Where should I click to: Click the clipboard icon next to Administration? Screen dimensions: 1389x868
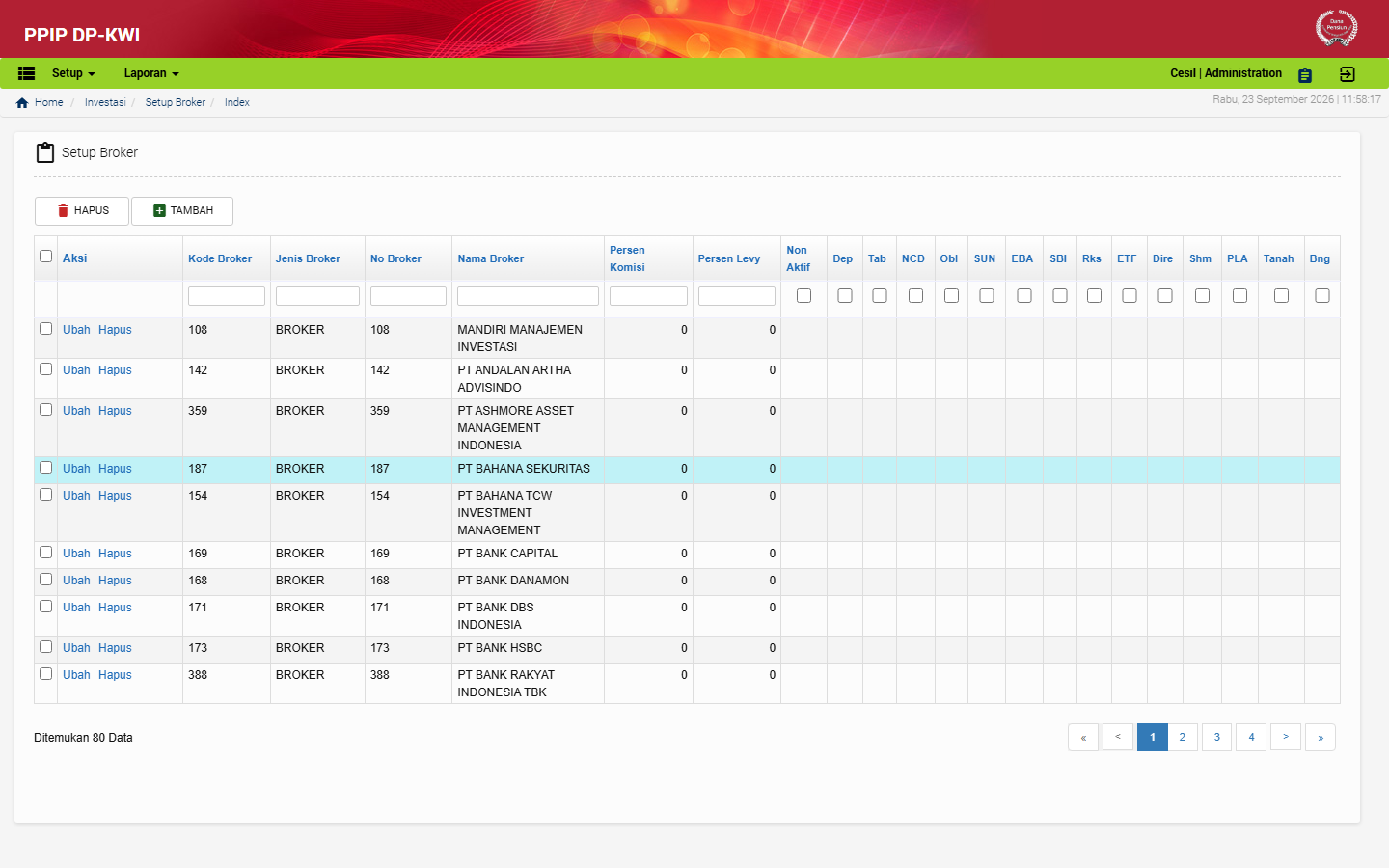point(1305,75)
